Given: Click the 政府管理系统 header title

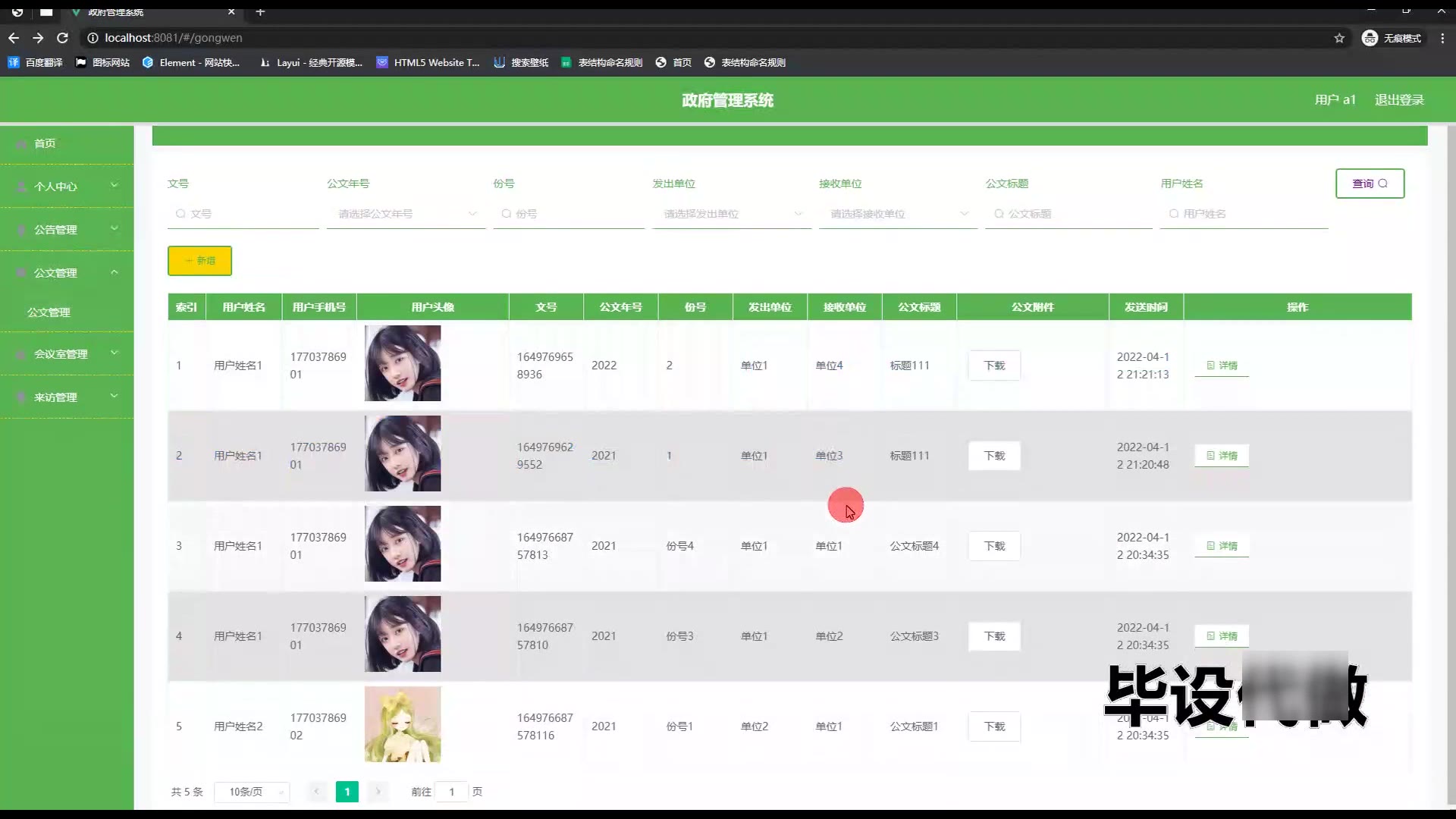Looking at the screenshot, I should point(727,100).
